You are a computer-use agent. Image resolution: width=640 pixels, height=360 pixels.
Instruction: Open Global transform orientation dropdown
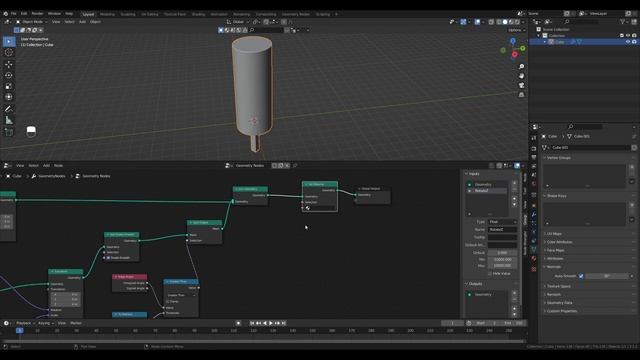[x=238, y=22]
